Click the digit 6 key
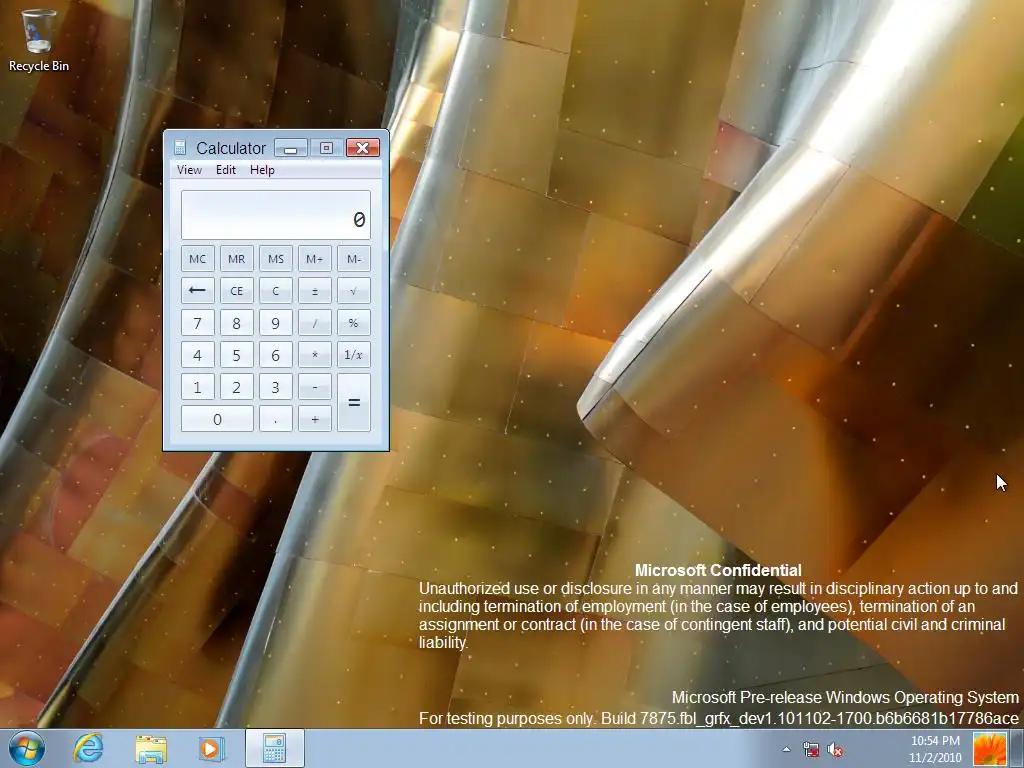The image size is (1024, 768). 276,355
